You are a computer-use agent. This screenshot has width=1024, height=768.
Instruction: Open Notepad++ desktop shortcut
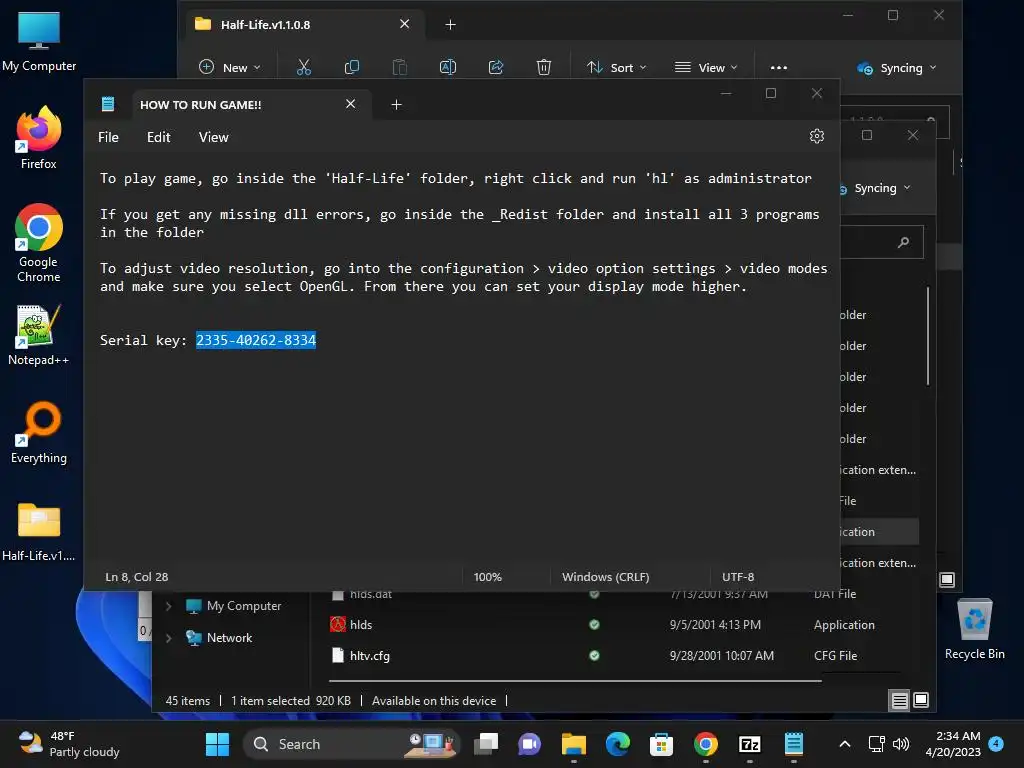pos(39,335)
